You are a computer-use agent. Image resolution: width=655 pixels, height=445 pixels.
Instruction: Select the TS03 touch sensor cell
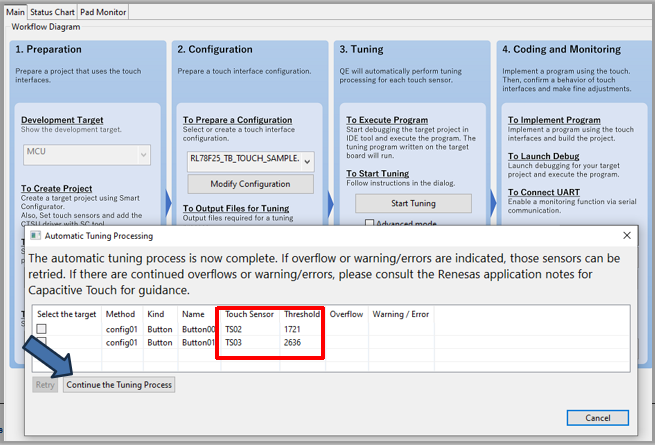(236, 343)
